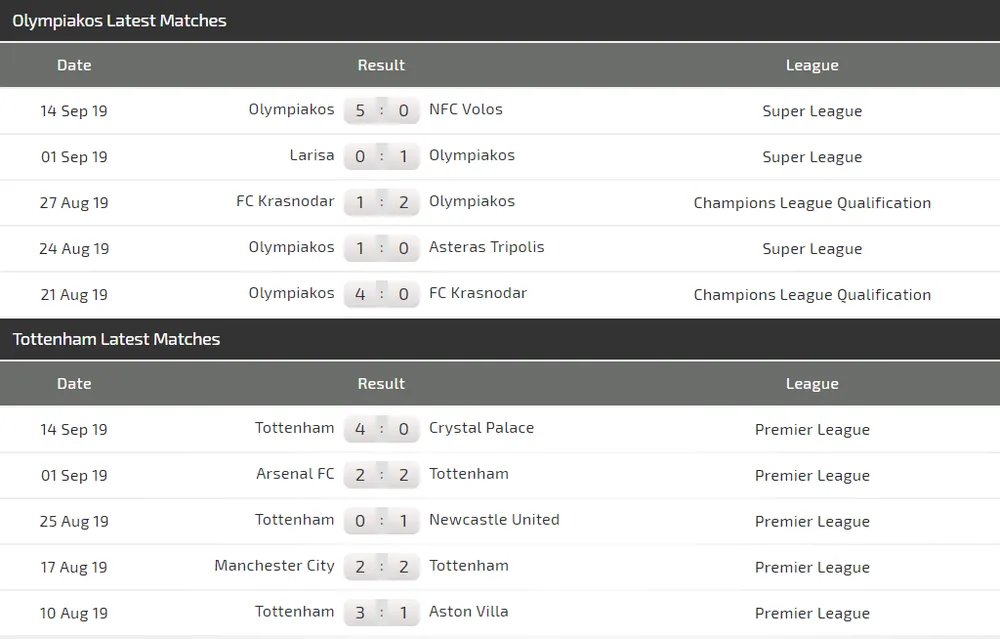The width and height of the screenshot is (1000, 639).
Task: Click the 3 : 1 score against Aston Villa
Action: [x=382, y=613]
